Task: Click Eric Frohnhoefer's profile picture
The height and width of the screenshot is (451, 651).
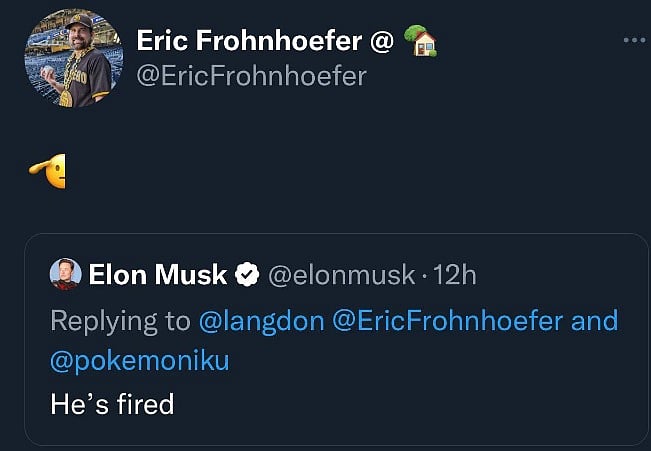Action: (73, 58)
